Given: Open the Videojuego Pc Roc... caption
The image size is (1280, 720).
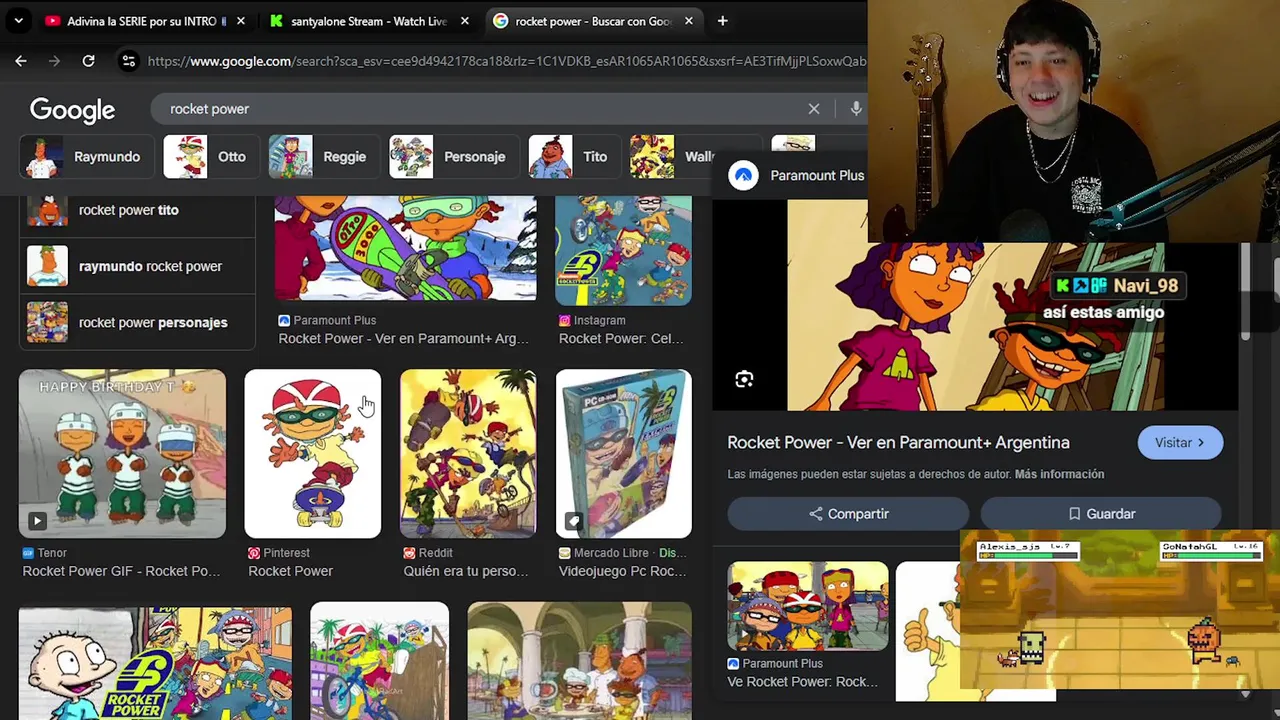Looking at the screenshot, I should 622,571.
